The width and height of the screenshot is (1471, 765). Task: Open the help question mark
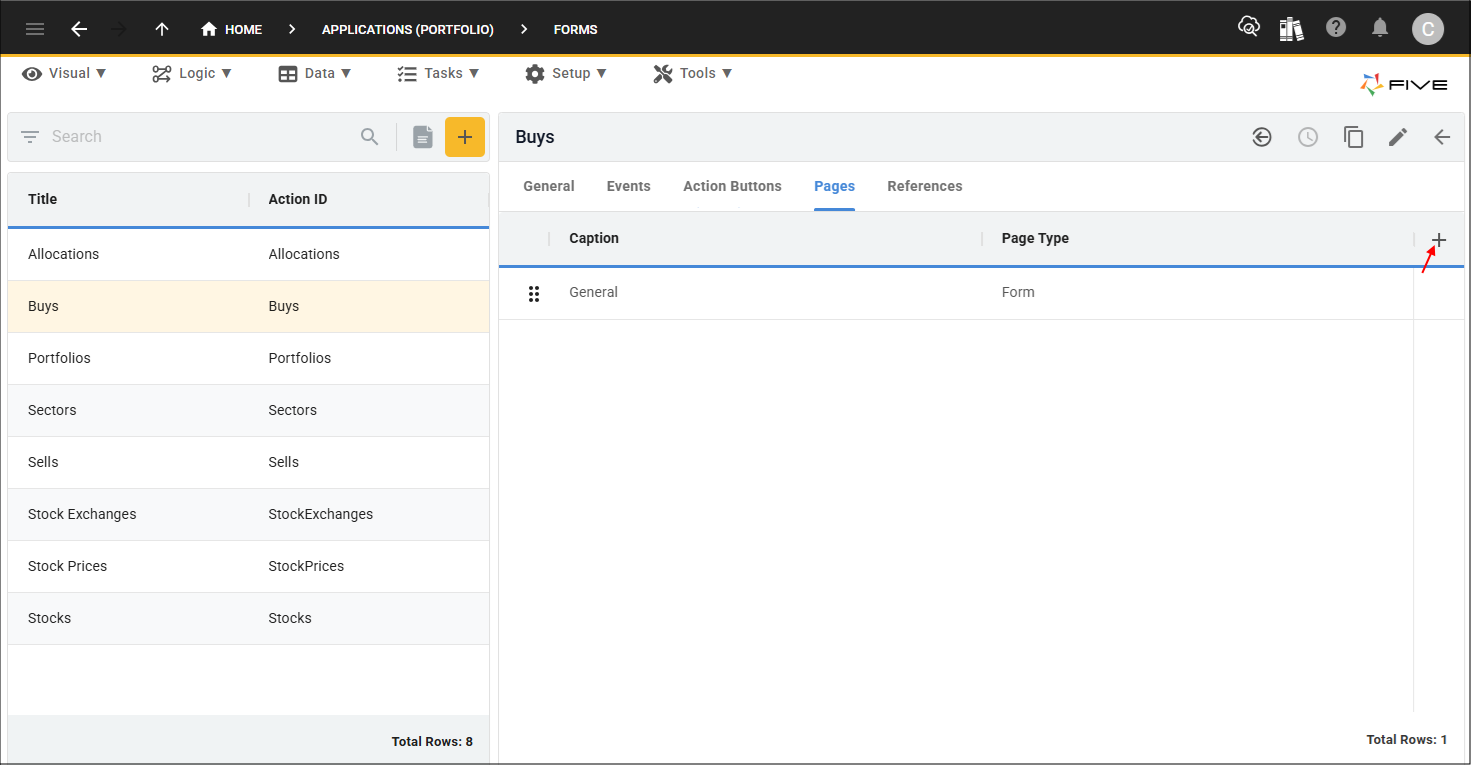[1336, 28]
